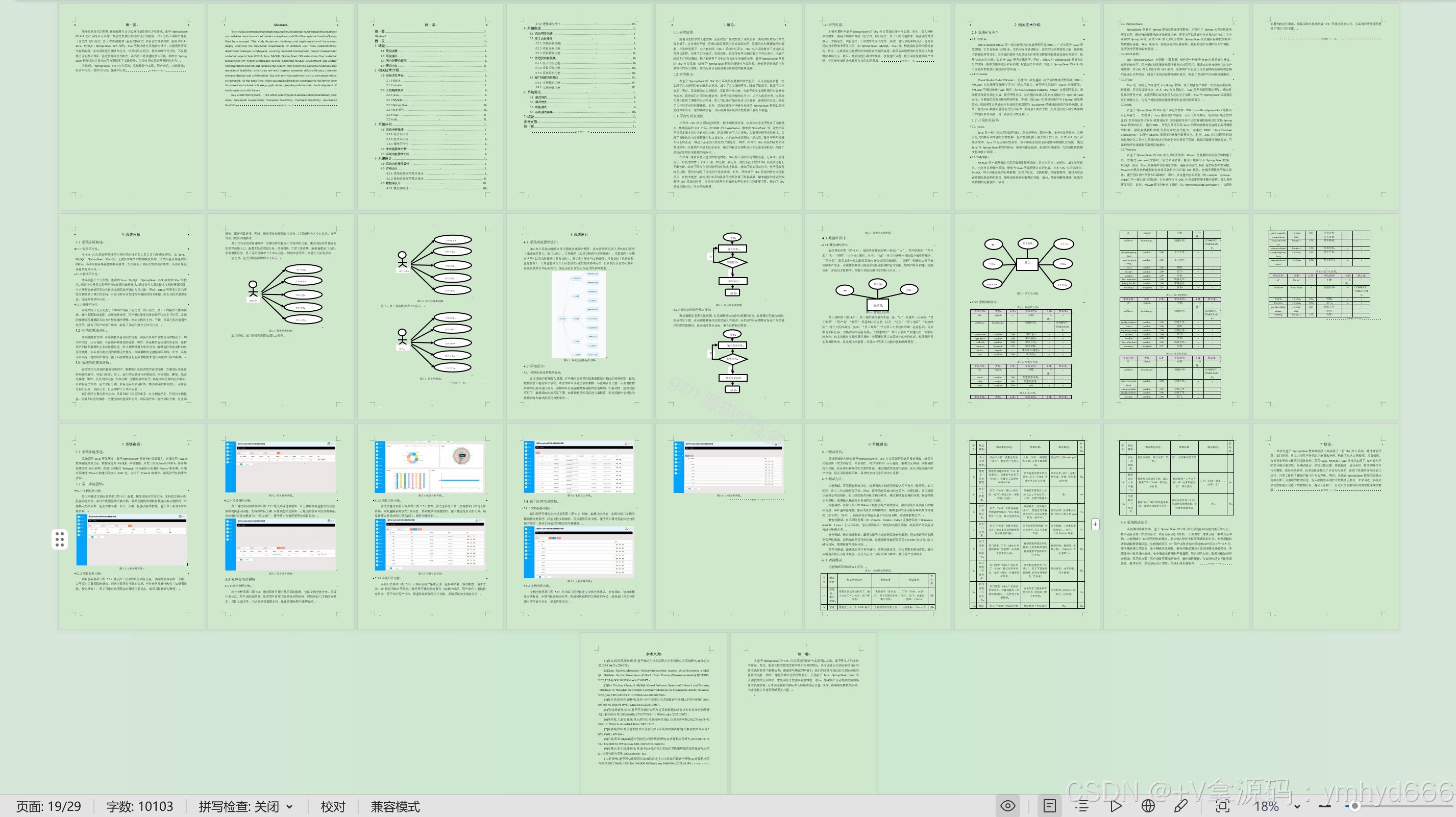This screenshot has width=1456, height=817.
Task: Select the 参考文献 references page thumbnail
Action: pos(654,712)
